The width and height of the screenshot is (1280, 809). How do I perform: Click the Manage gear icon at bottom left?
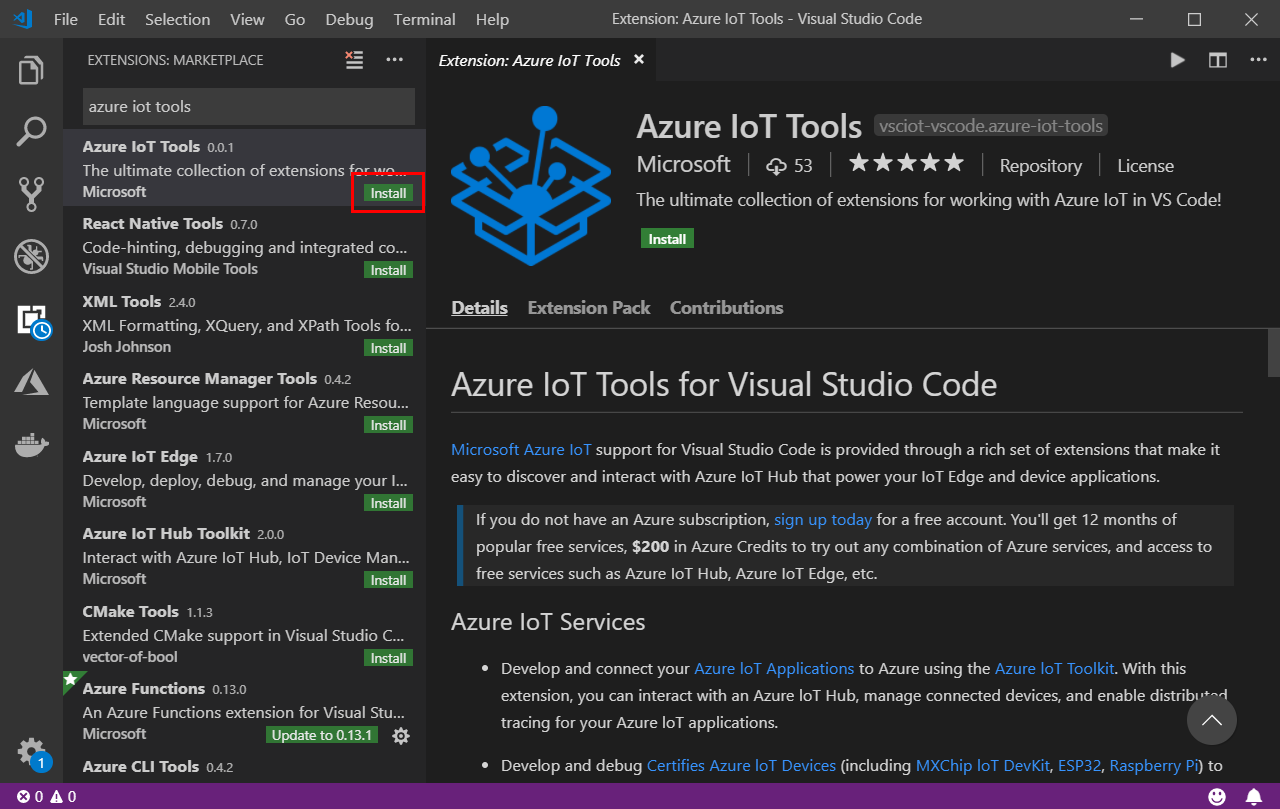(31, 751)
